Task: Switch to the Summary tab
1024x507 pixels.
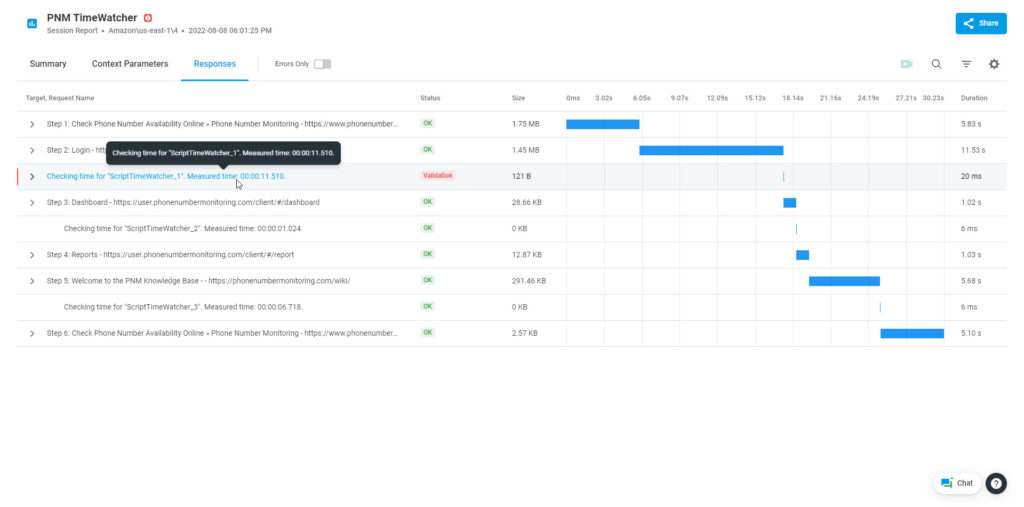Action: pyautogui.click(x=48, y=64)
